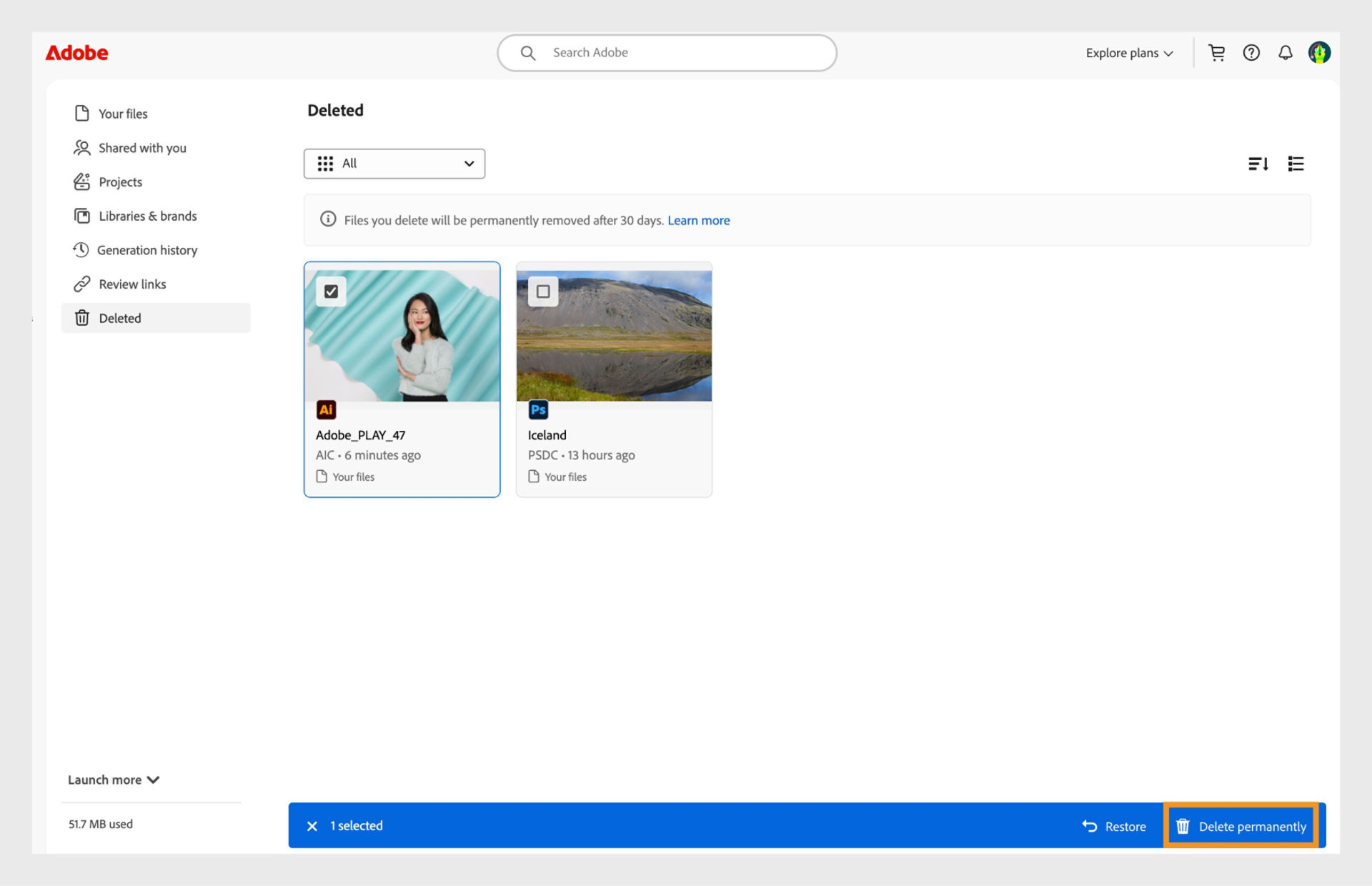Open the Deleted section
Viewport: 1372px width, 886px height.
[x=120, y=318]
